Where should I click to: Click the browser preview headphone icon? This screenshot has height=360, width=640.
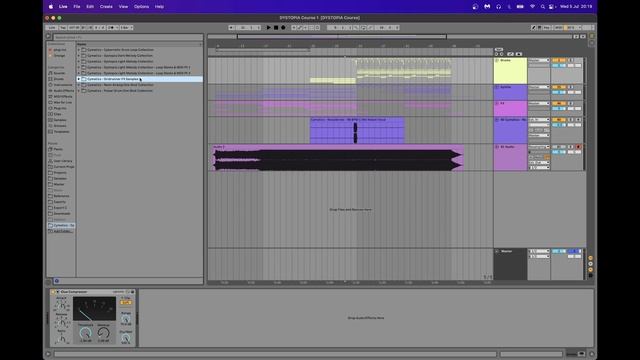[57, 281]
